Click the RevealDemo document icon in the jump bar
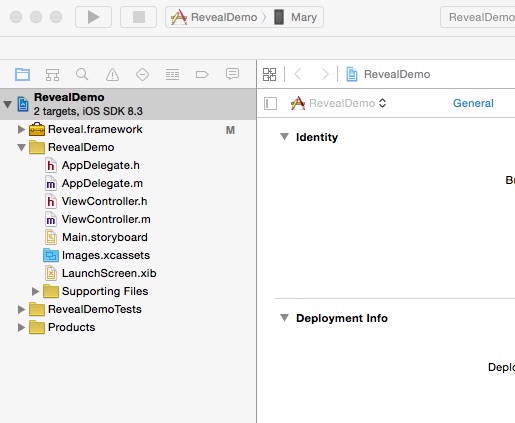The width and height of the screenshot is (515, 423). [352, 74]
